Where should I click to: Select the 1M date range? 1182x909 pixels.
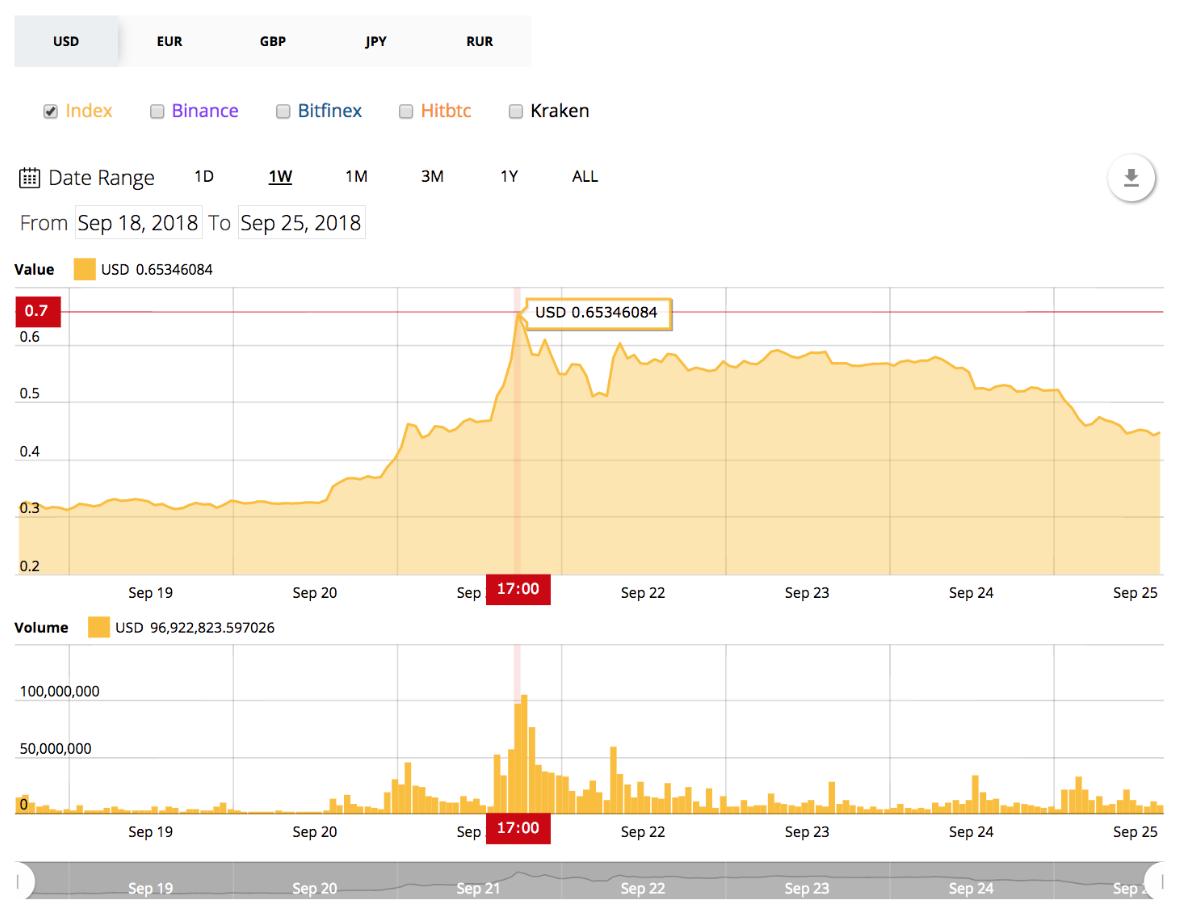pos(356,177)
